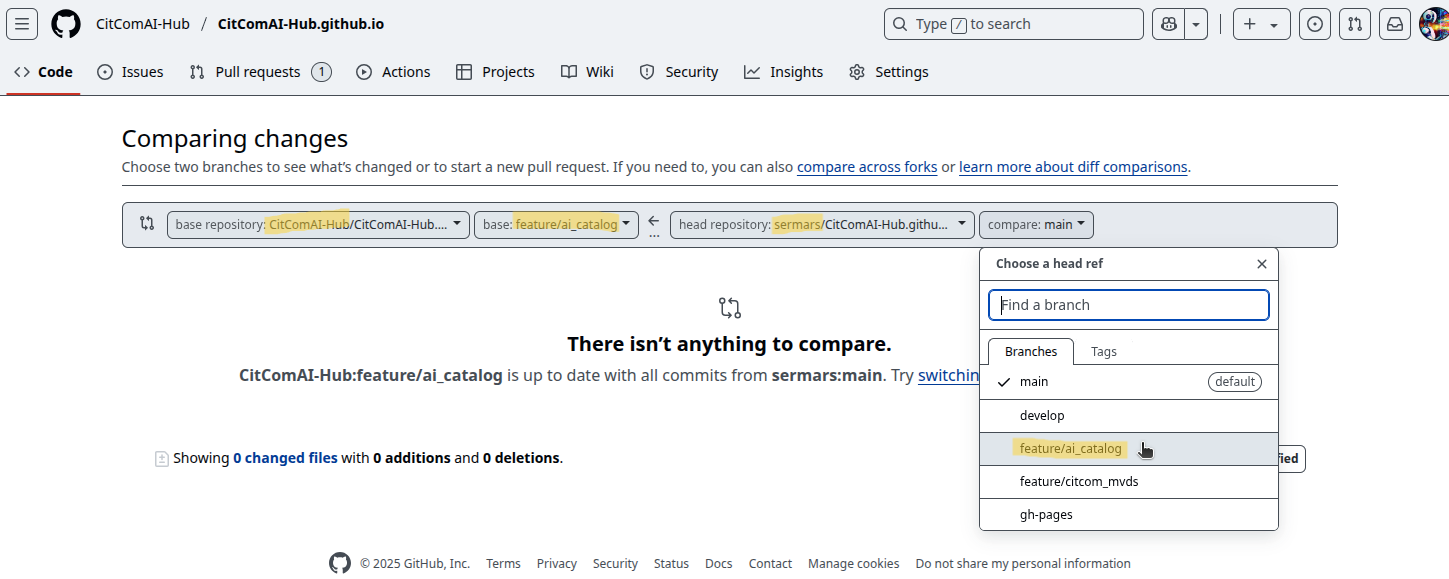Switch to the Insights tab
Image resolution: width=1449 pixels, height=579 pixels.
(784, 72)
